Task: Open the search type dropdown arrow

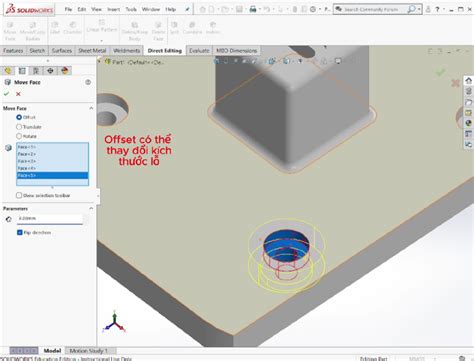Action: click(x=419, y=10)
